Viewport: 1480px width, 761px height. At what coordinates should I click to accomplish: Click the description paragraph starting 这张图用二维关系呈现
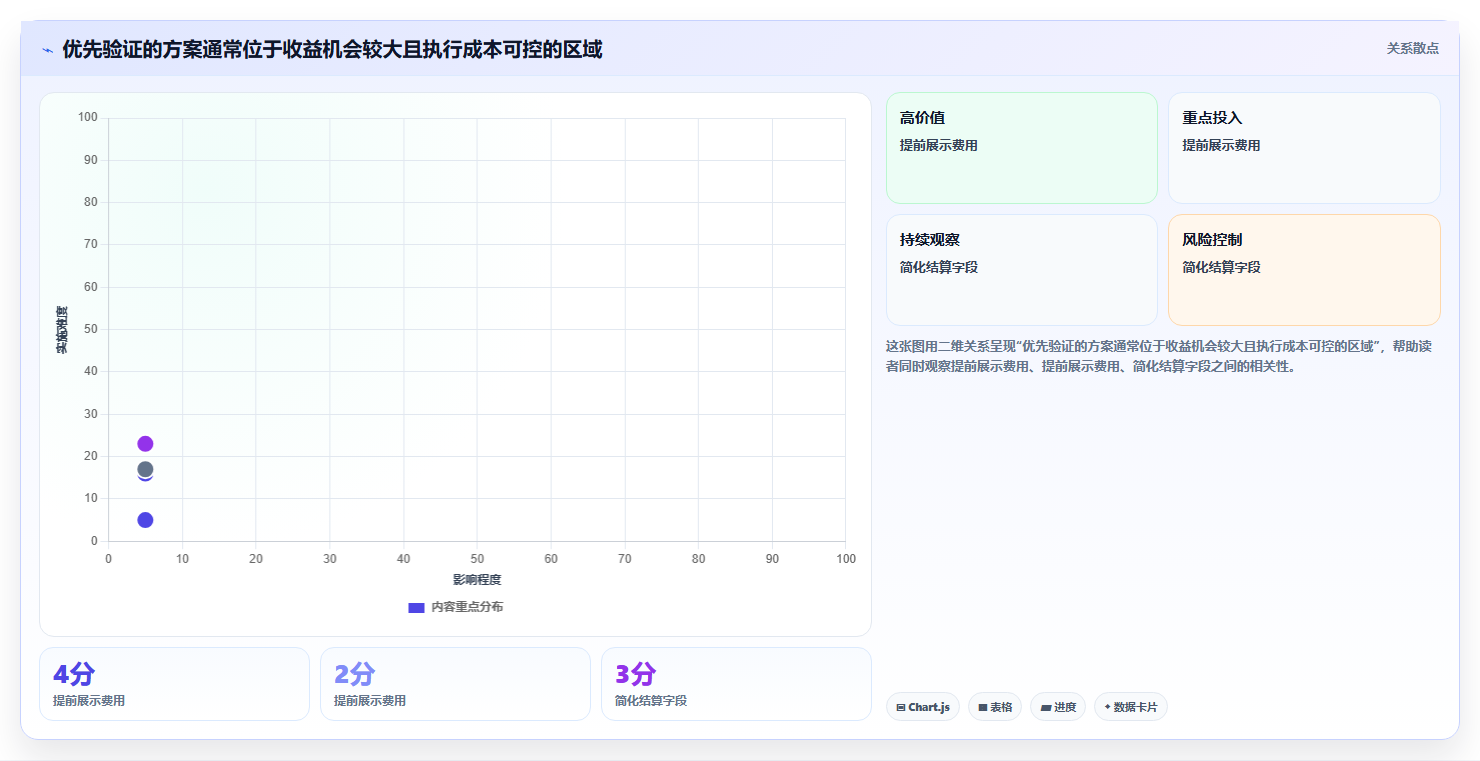(1160, 356)
